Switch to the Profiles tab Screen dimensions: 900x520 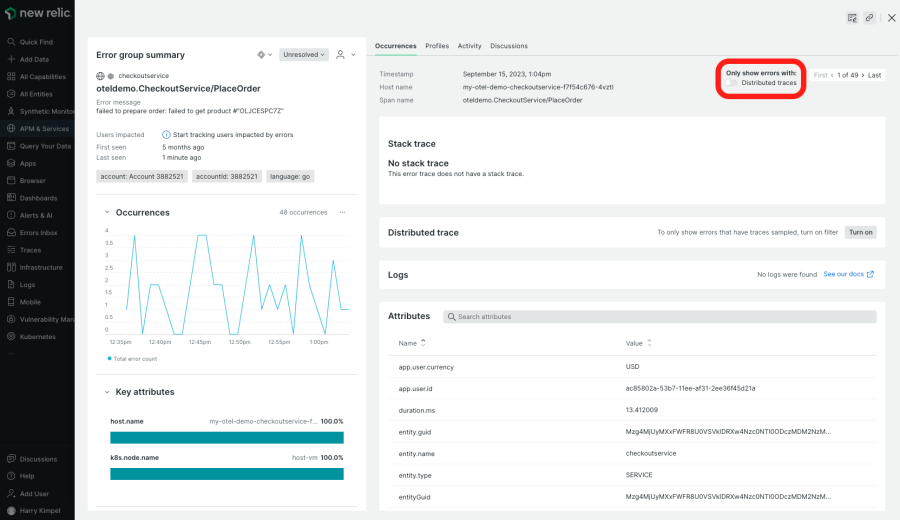[437, 46]
